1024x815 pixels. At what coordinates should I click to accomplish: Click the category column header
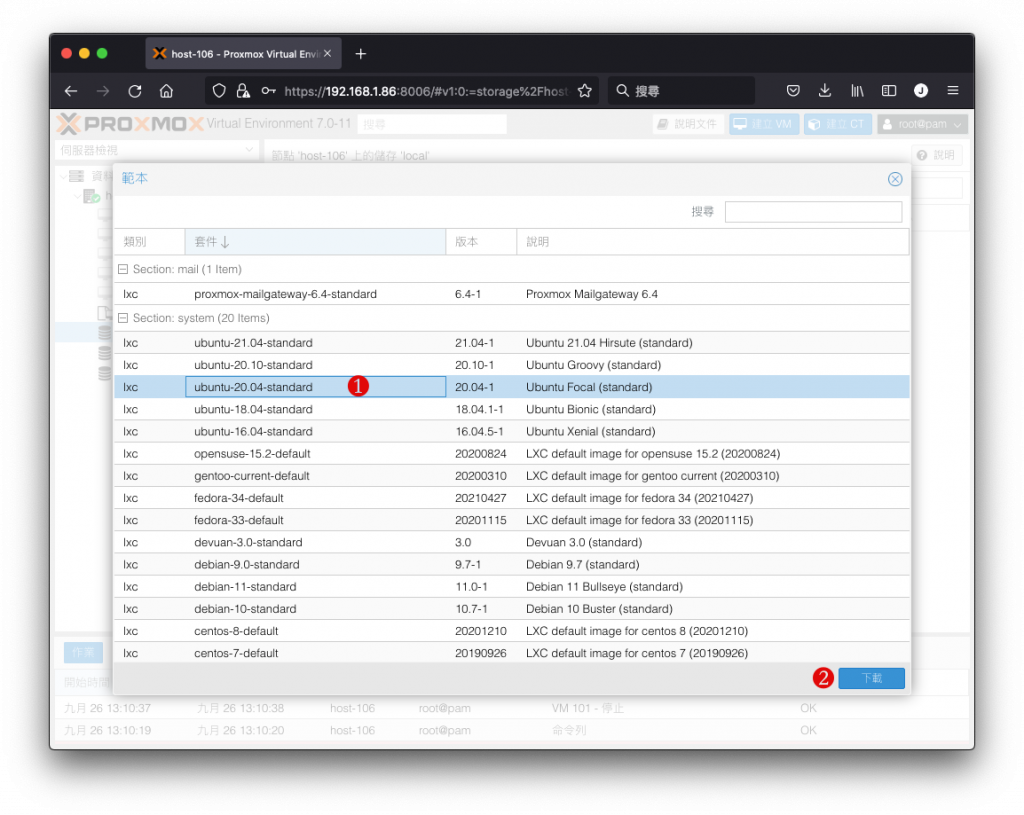click(150, 242)
